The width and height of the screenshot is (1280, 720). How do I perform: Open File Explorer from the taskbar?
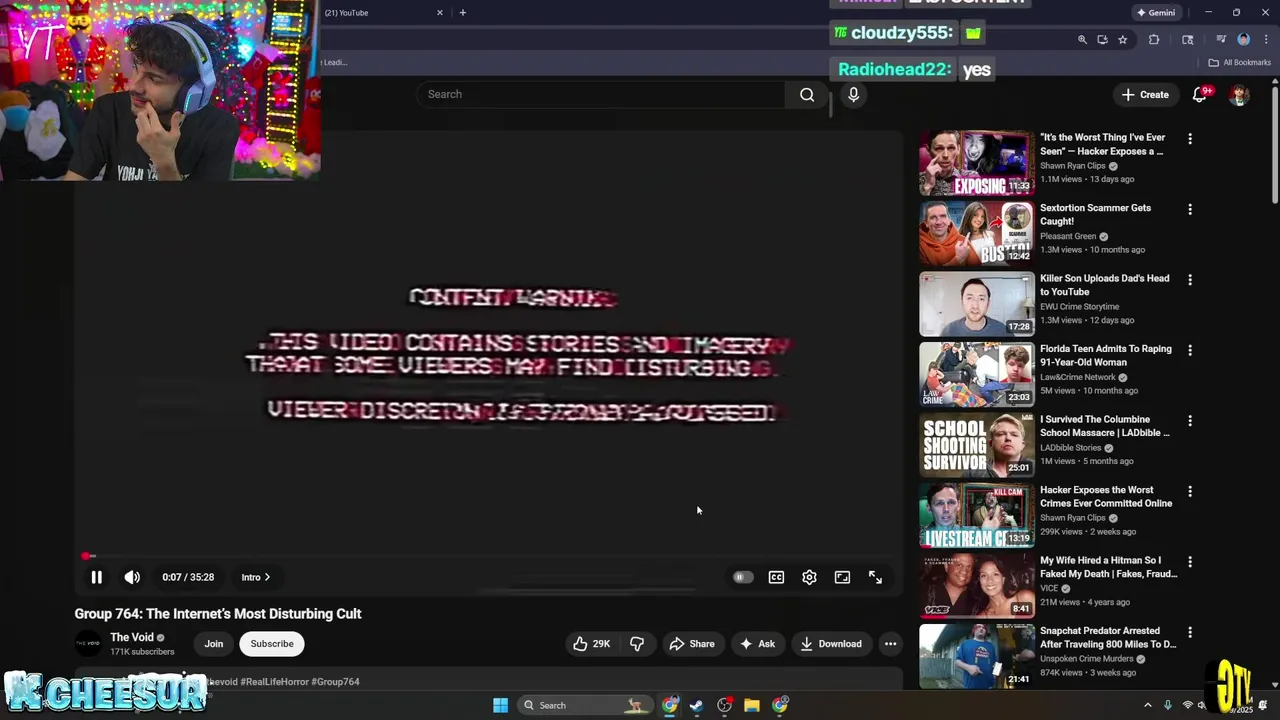pos(751,705)
